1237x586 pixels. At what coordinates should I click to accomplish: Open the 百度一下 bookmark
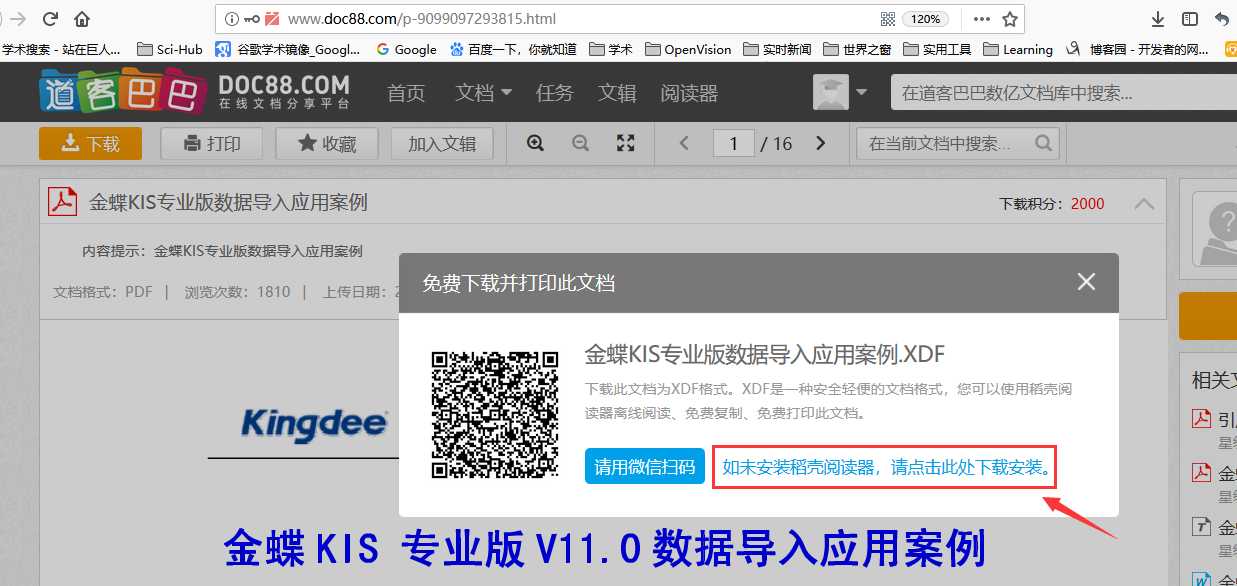pos(513,49)
